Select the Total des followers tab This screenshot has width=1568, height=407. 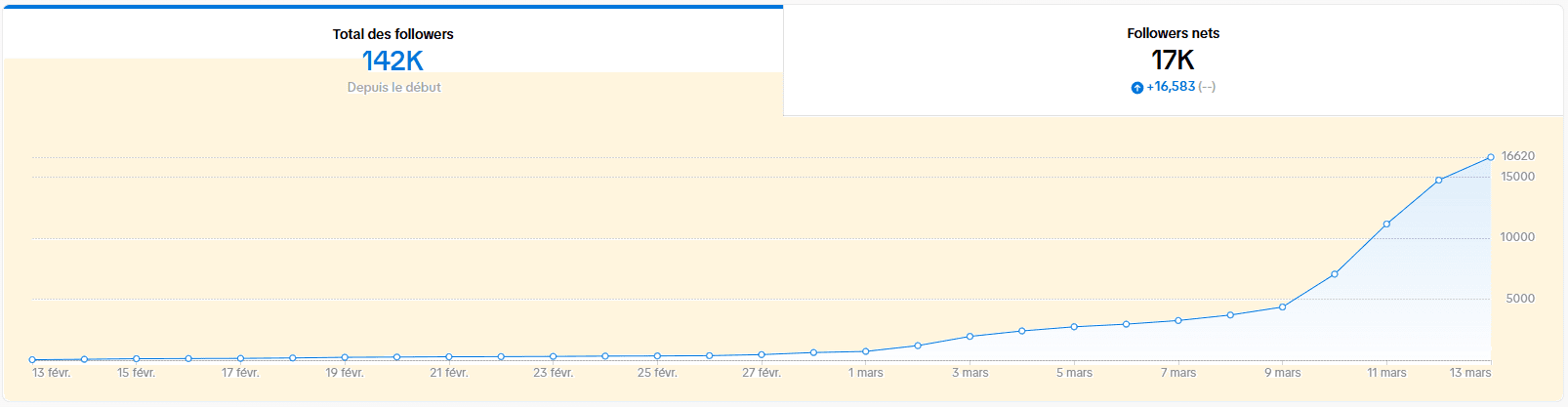[392, 61]
